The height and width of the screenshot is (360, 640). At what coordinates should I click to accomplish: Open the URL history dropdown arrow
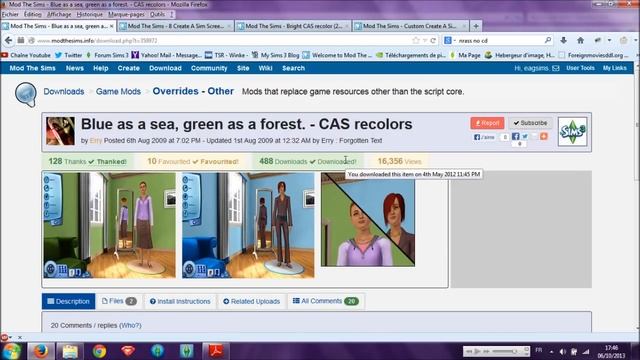pyautogui.click(x=425, y=40)
